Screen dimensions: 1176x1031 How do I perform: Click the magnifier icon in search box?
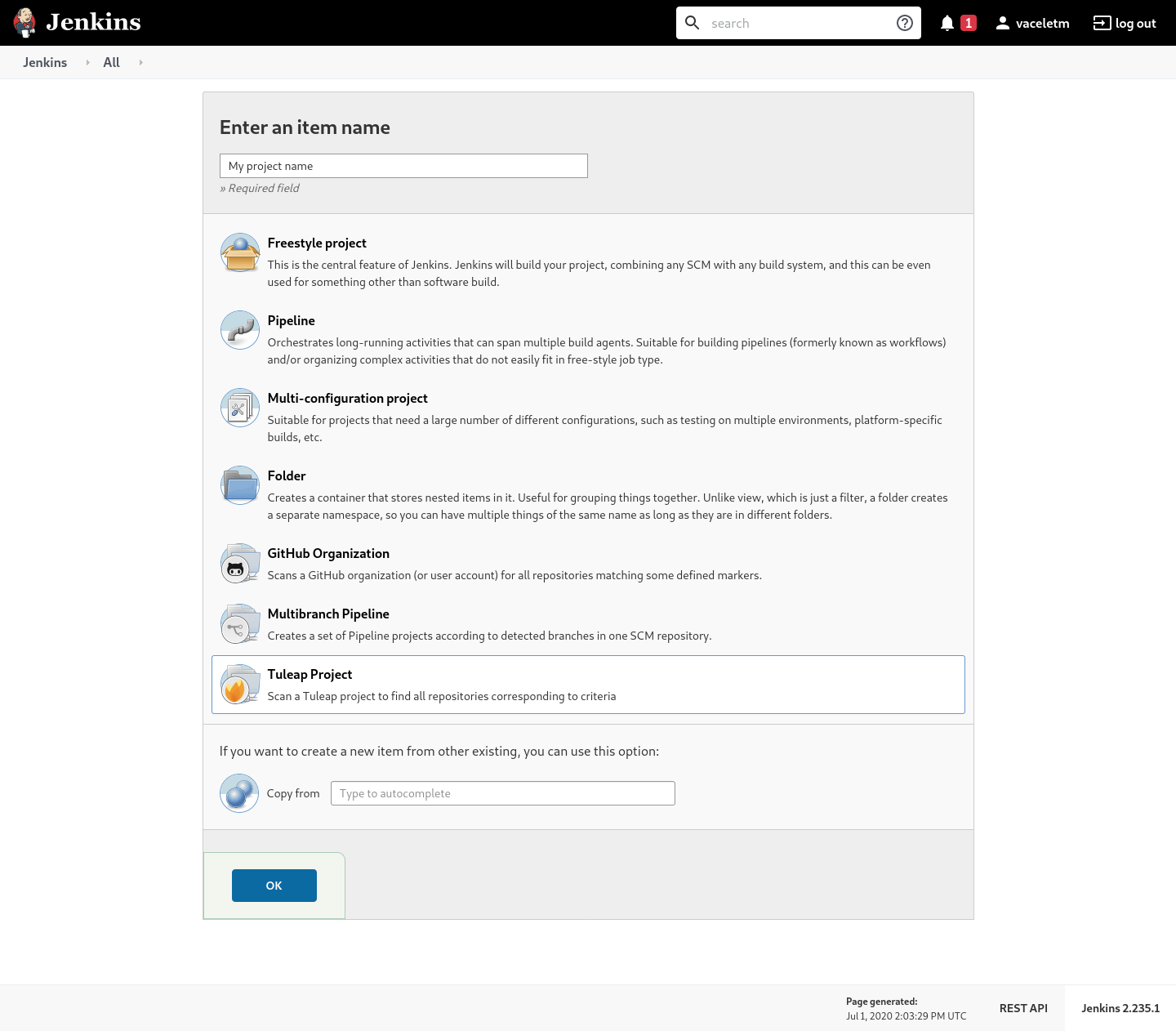click(x=693, y=23)
